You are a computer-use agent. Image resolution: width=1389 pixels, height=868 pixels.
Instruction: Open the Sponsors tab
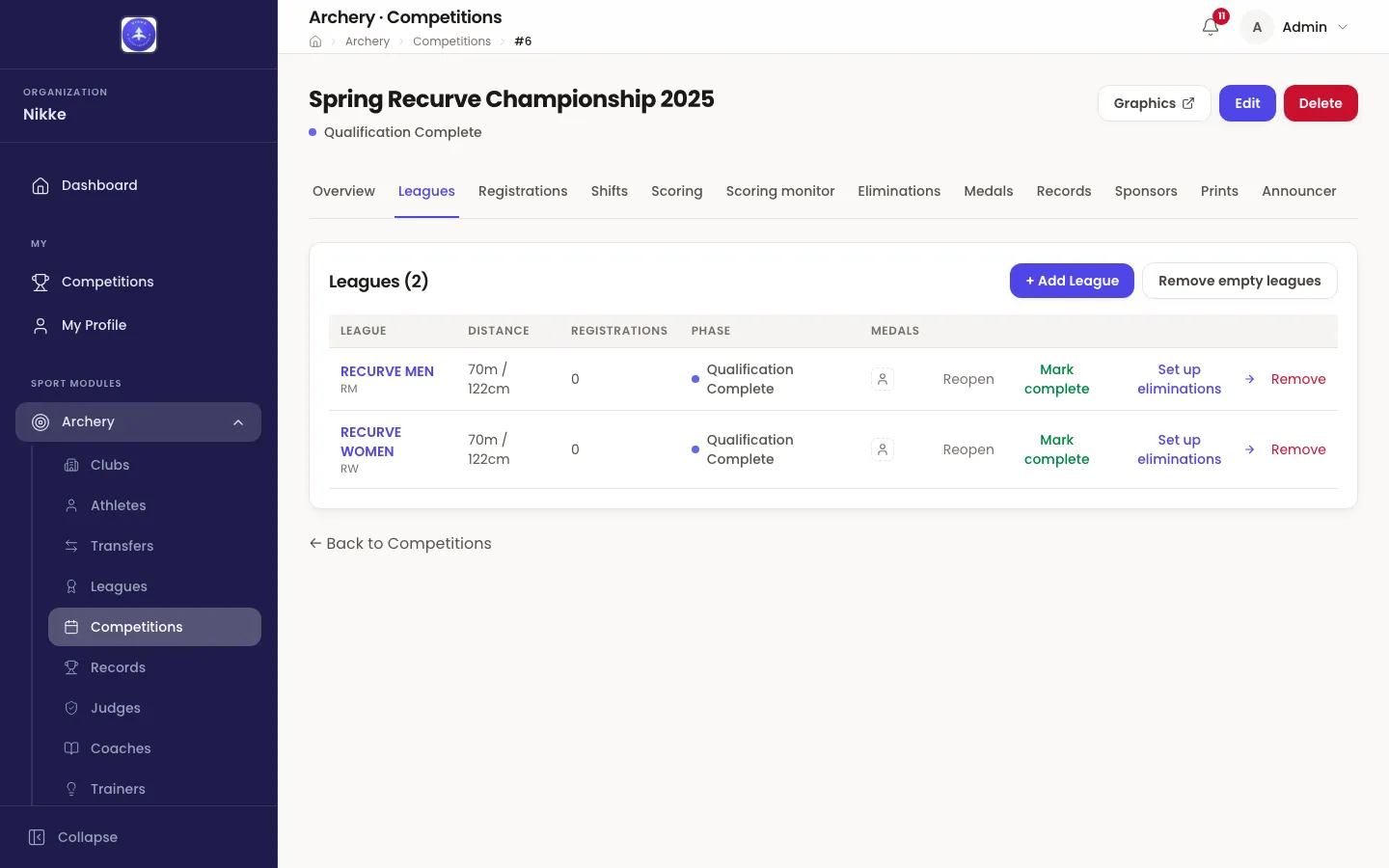coord(1146,191)
